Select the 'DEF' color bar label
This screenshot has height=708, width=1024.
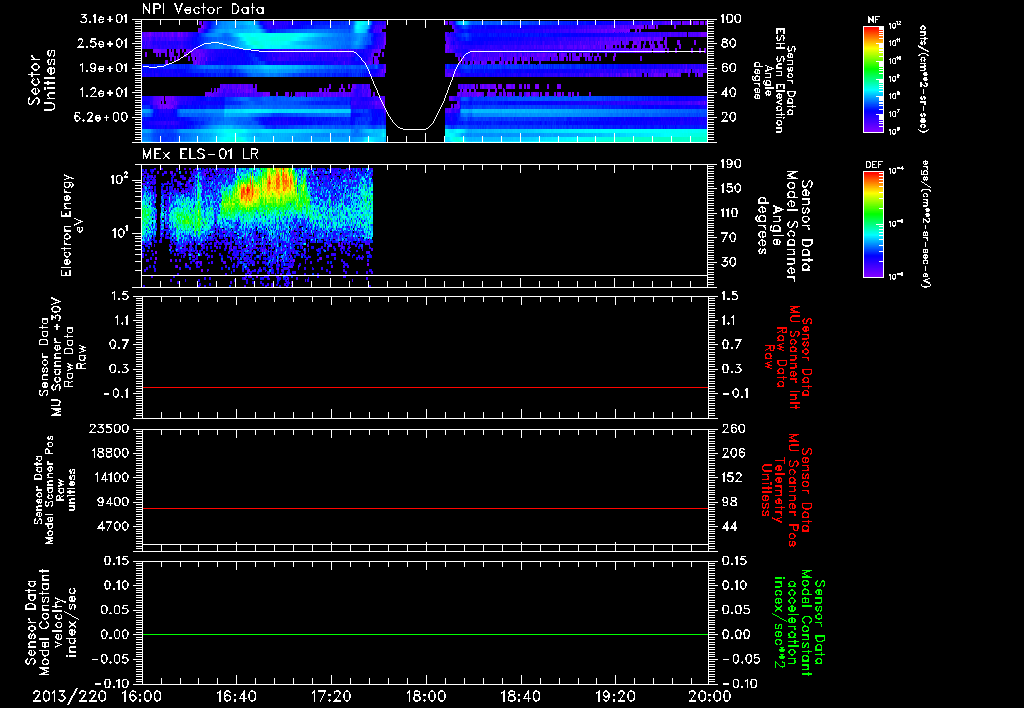[x=873, y=165]
